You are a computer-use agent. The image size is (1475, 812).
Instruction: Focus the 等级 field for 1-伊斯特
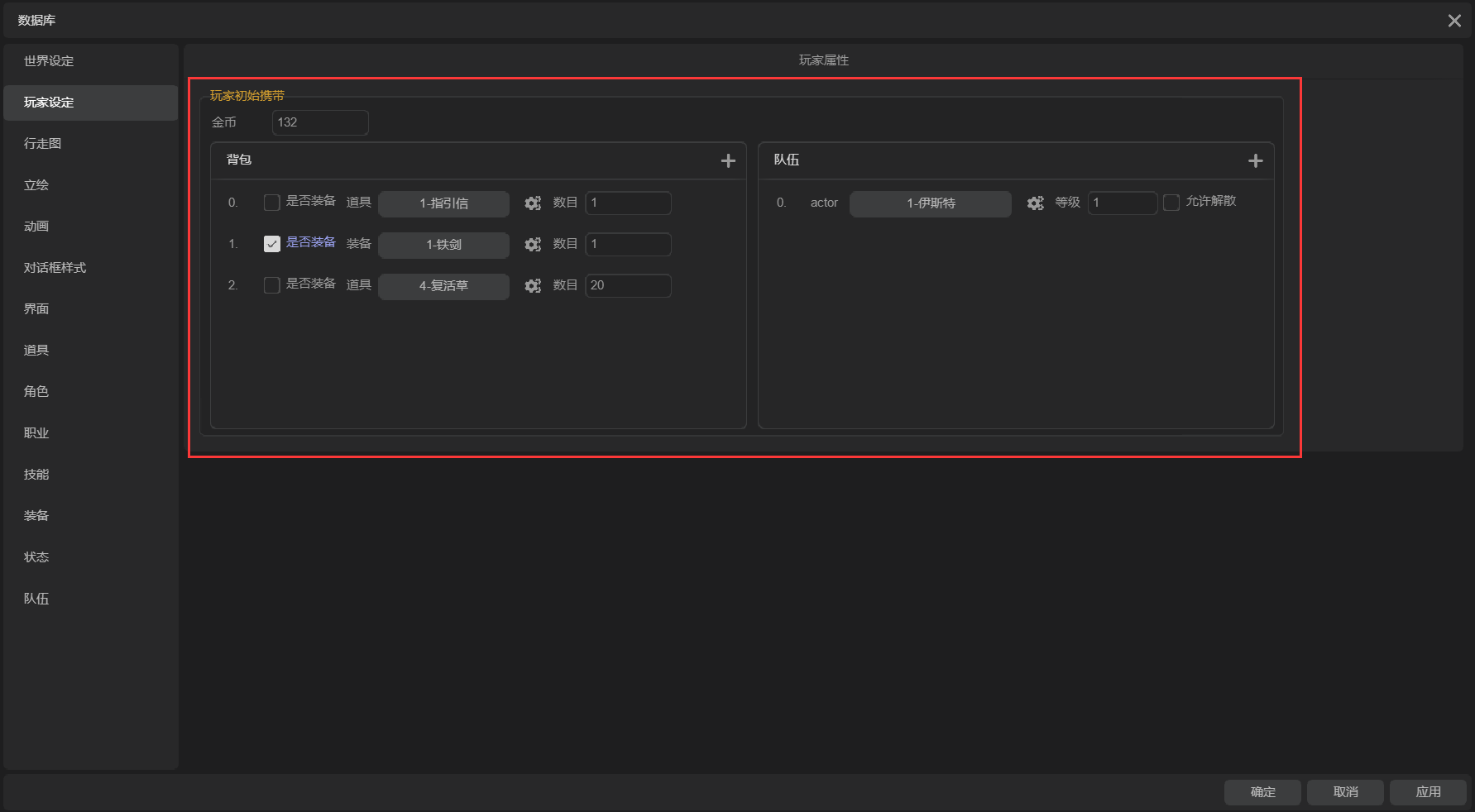pyautogui.click(x=1123, y=203)
